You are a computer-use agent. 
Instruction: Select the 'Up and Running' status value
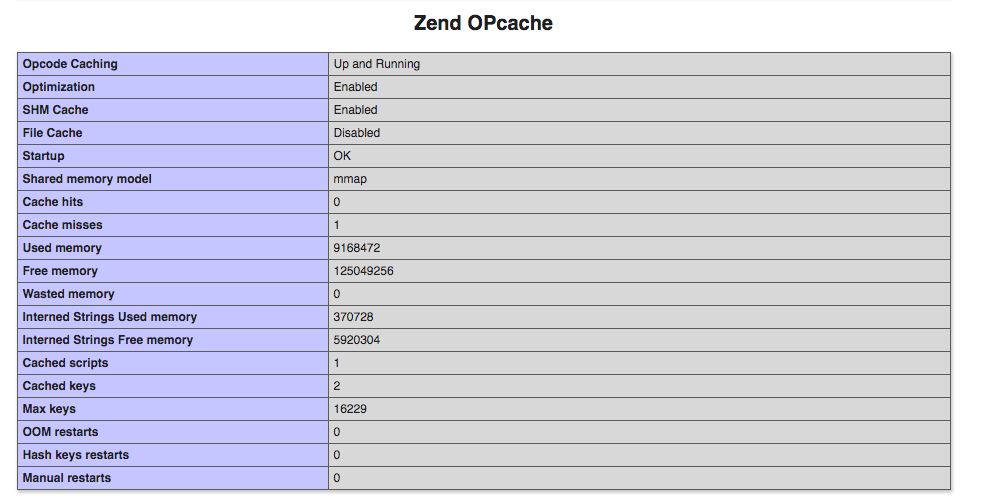(377, 64)
